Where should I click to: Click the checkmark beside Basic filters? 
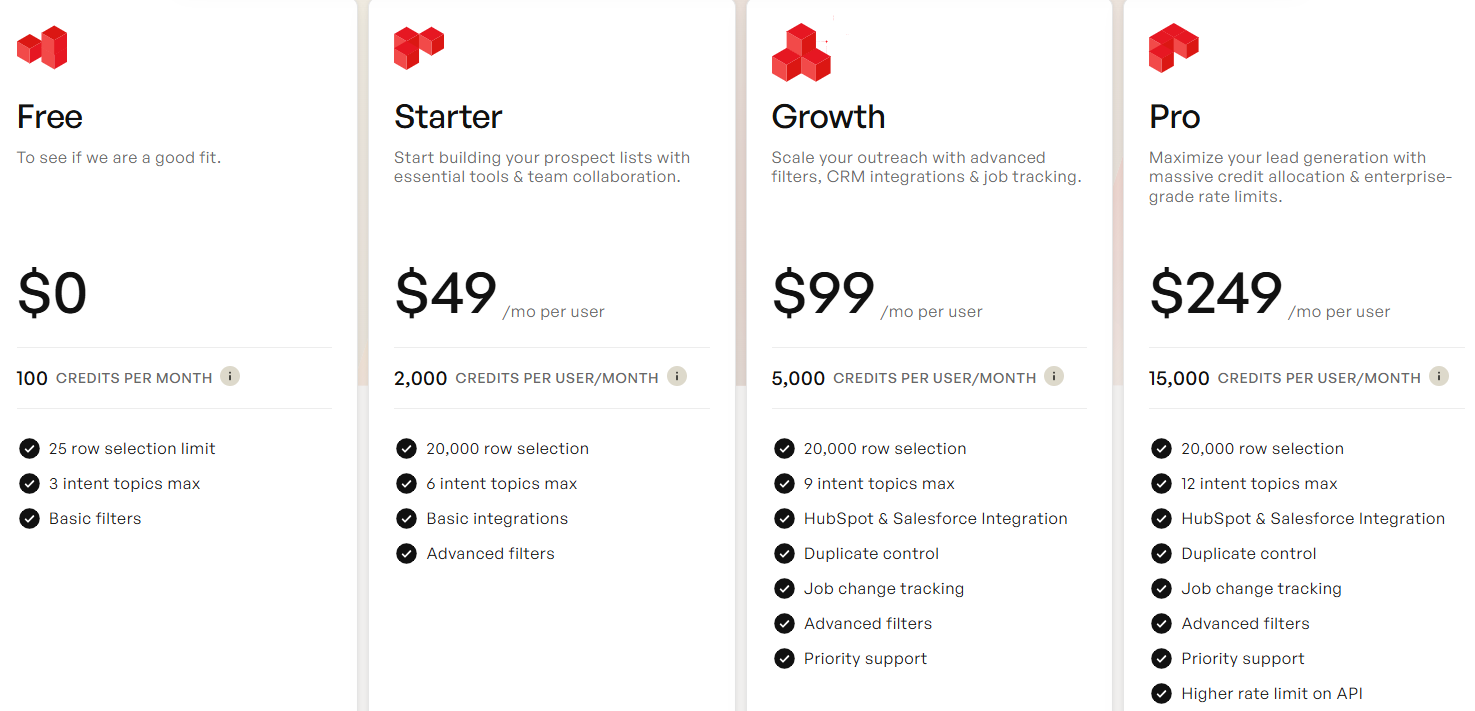pyautogui.click(x=29, y=518)
